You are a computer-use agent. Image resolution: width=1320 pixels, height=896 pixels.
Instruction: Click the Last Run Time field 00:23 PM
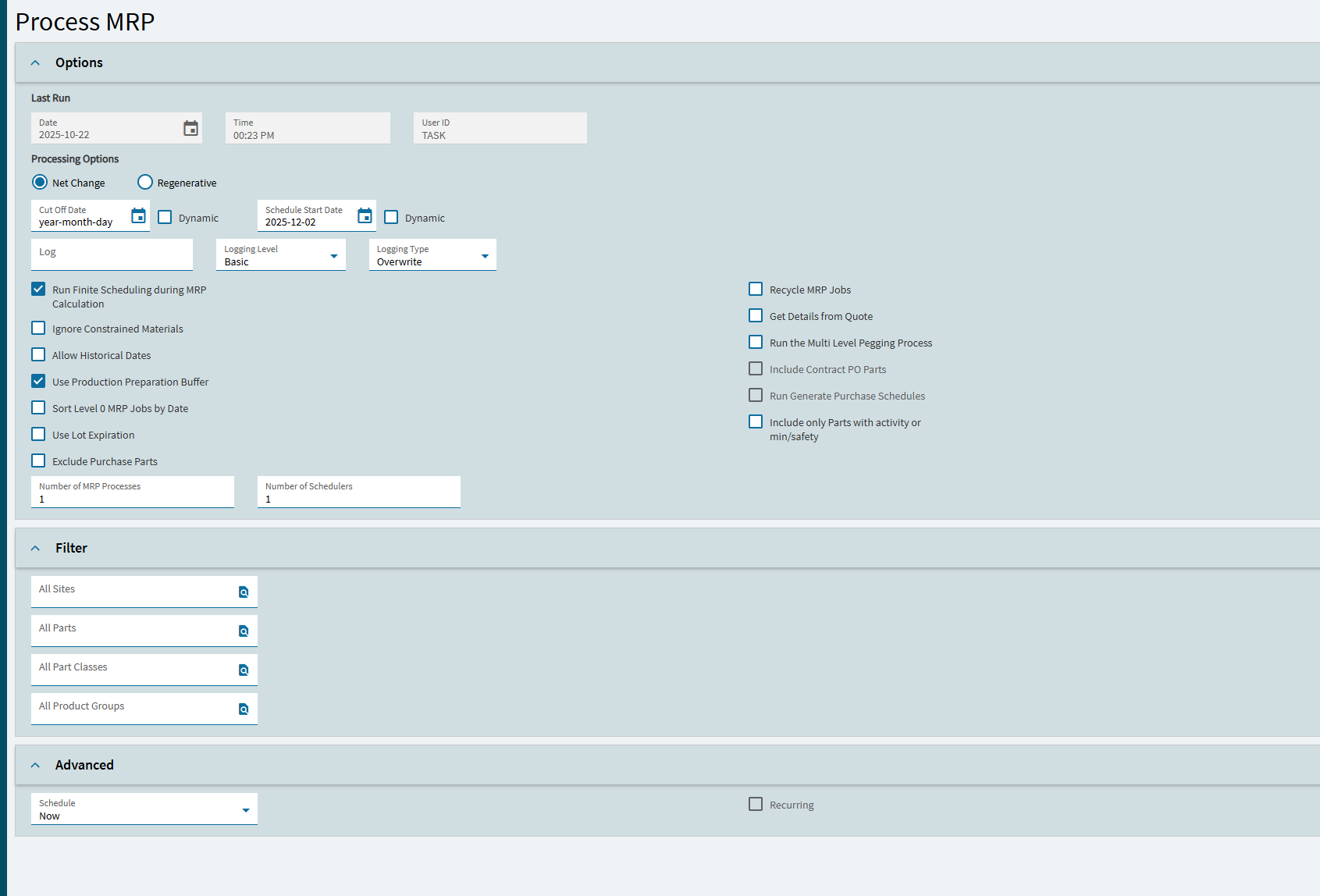pos(308,128)
